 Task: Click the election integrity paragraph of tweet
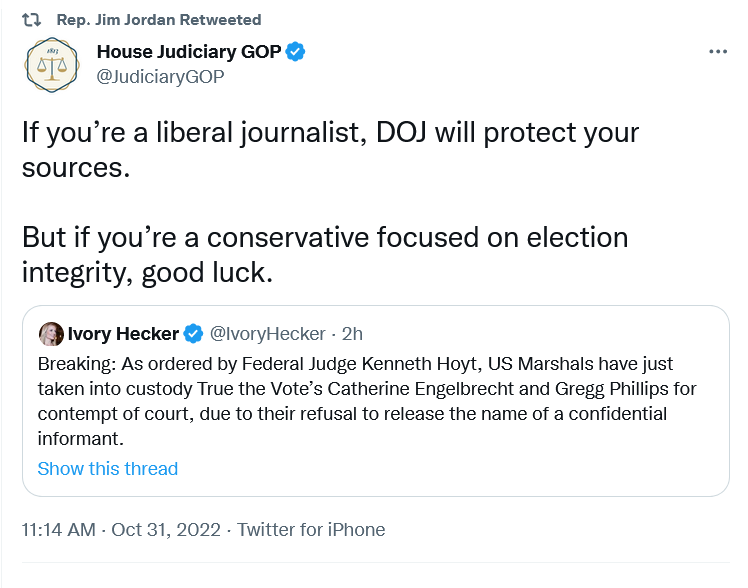(325, 255)
